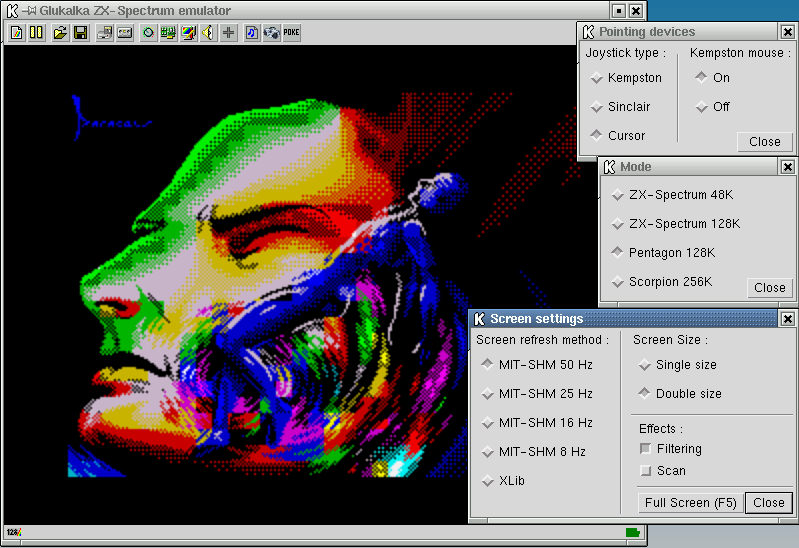The height and width of the screenshot is (548, 799).
Task: Choose MIT-SHM 50 Hz refresh method
Action: pos(537,365)
